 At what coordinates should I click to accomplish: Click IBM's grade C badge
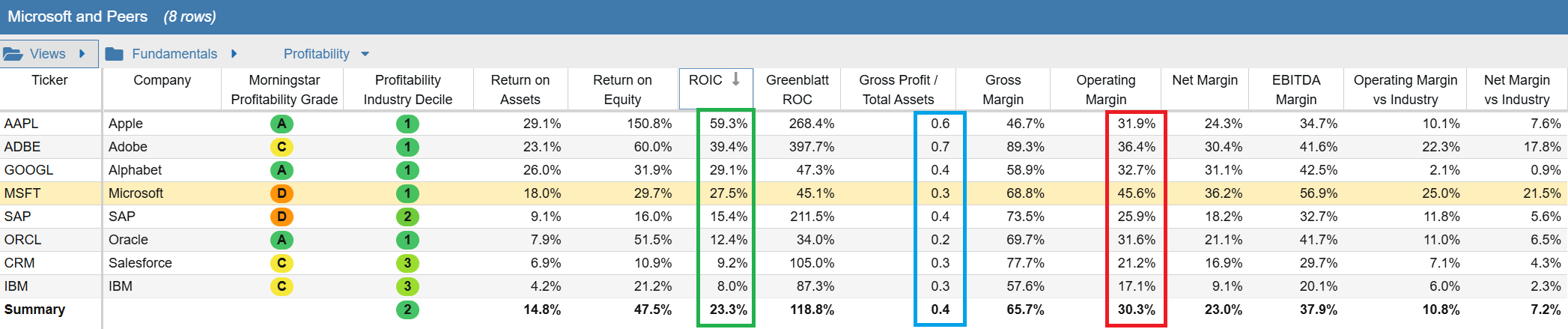point(282,286)
